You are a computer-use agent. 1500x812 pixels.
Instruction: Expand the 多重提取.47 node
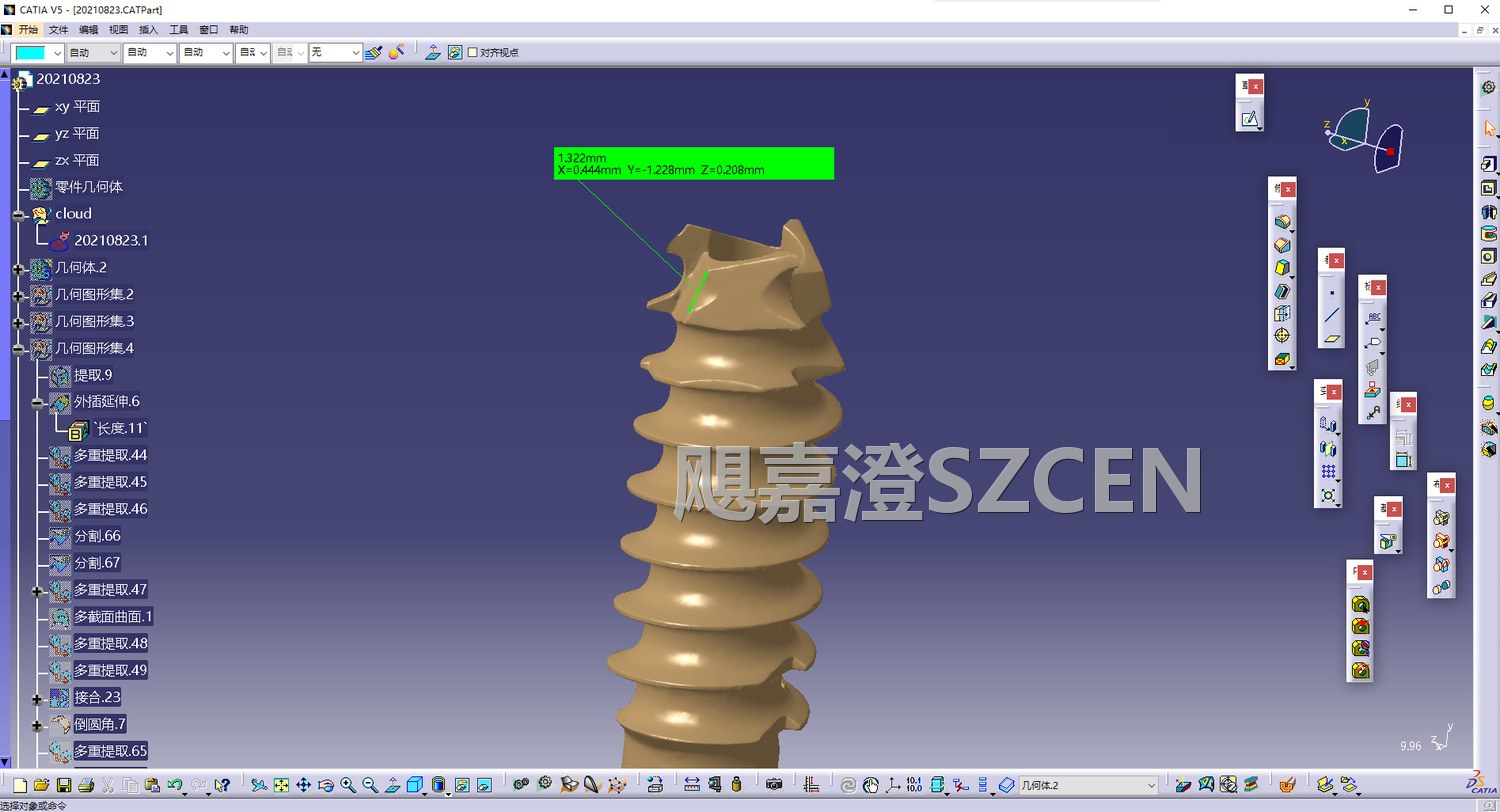tap(38, 591)
